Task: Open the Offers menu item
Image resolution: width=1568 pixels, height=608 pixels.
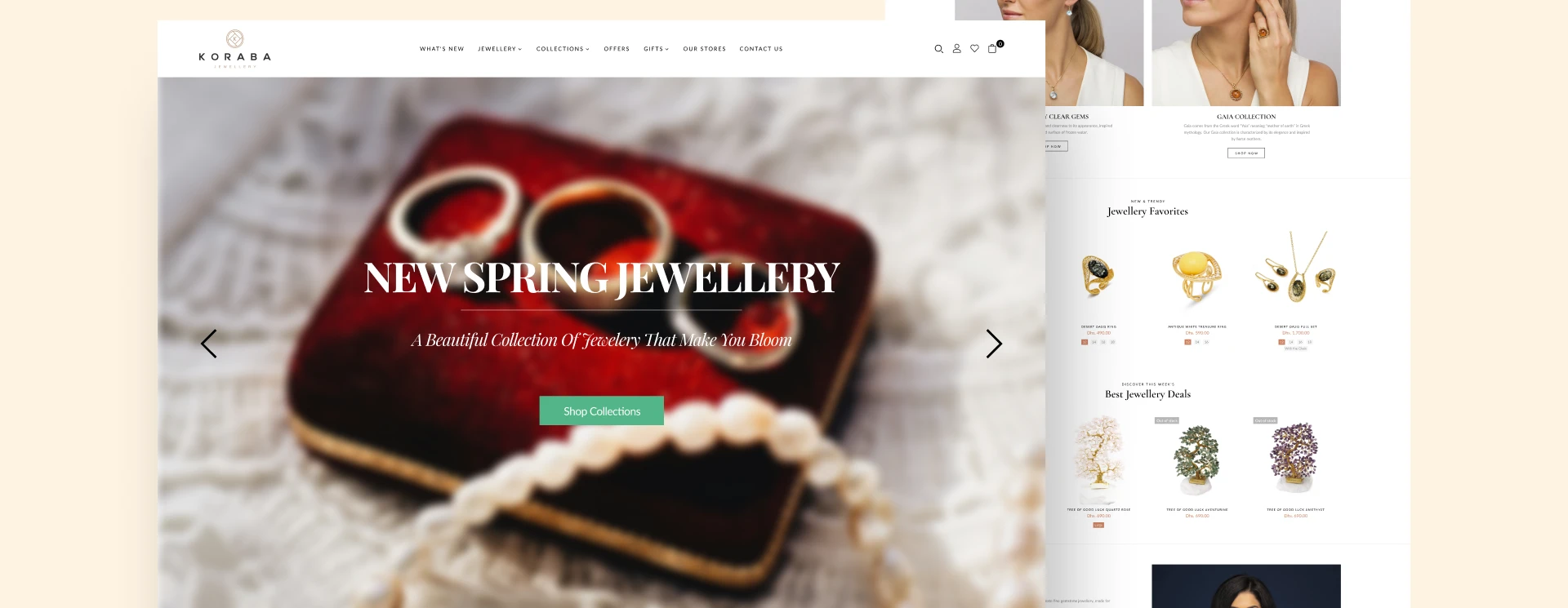Action: pos(617,49)
